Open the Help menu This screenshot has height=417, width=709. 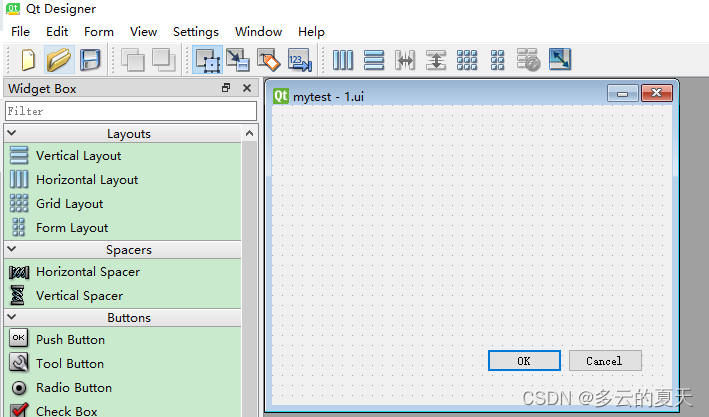(311, 32)
